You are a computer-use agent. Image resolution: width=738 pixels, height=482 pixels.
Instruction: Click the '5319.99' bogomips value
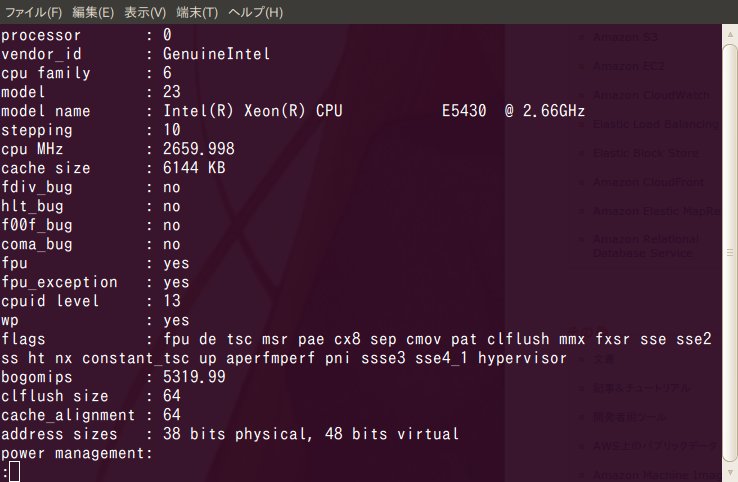tap(194, 377)
